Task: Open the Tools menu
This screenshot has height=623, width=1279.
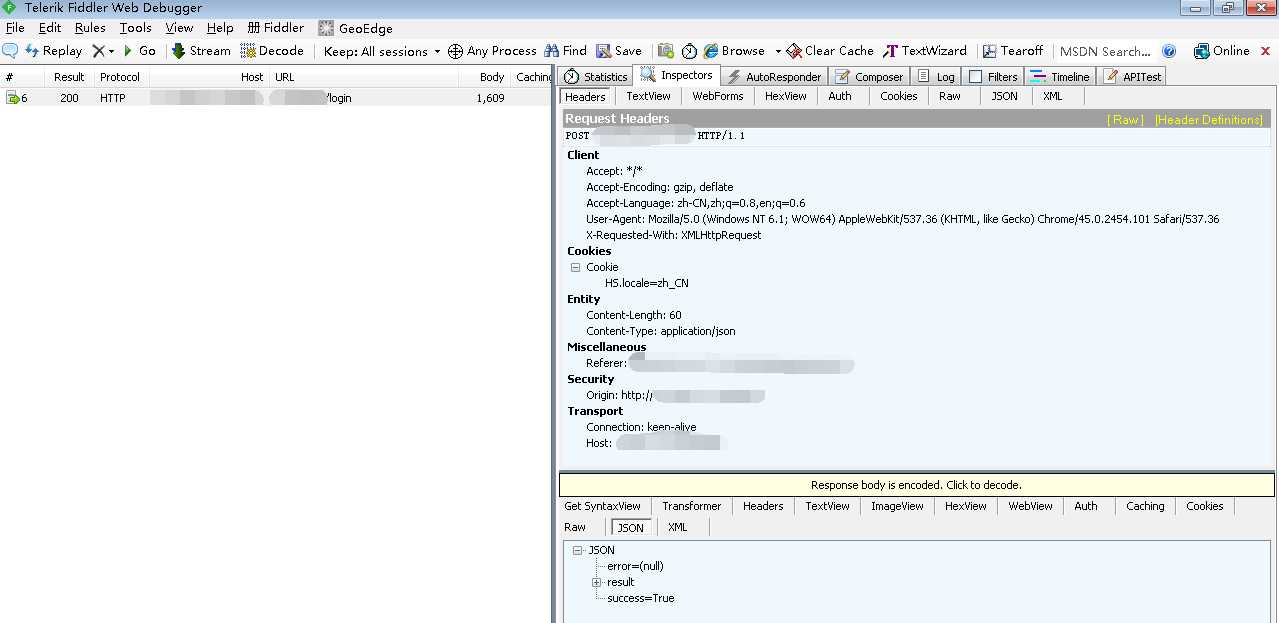Action: pyautogui.click(x=136, y=28)
